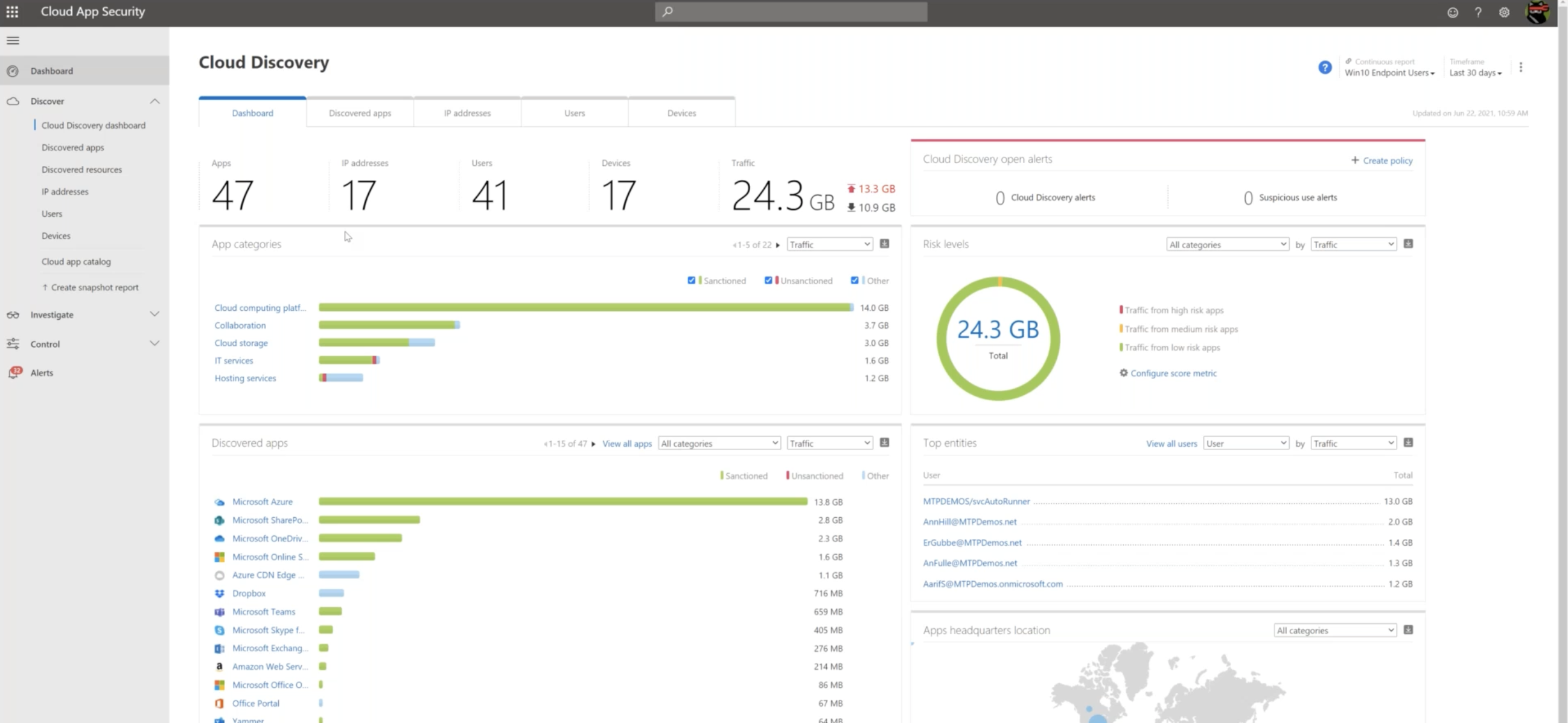Uncheck the Unsanctioned checkbox

click(768, 281)
